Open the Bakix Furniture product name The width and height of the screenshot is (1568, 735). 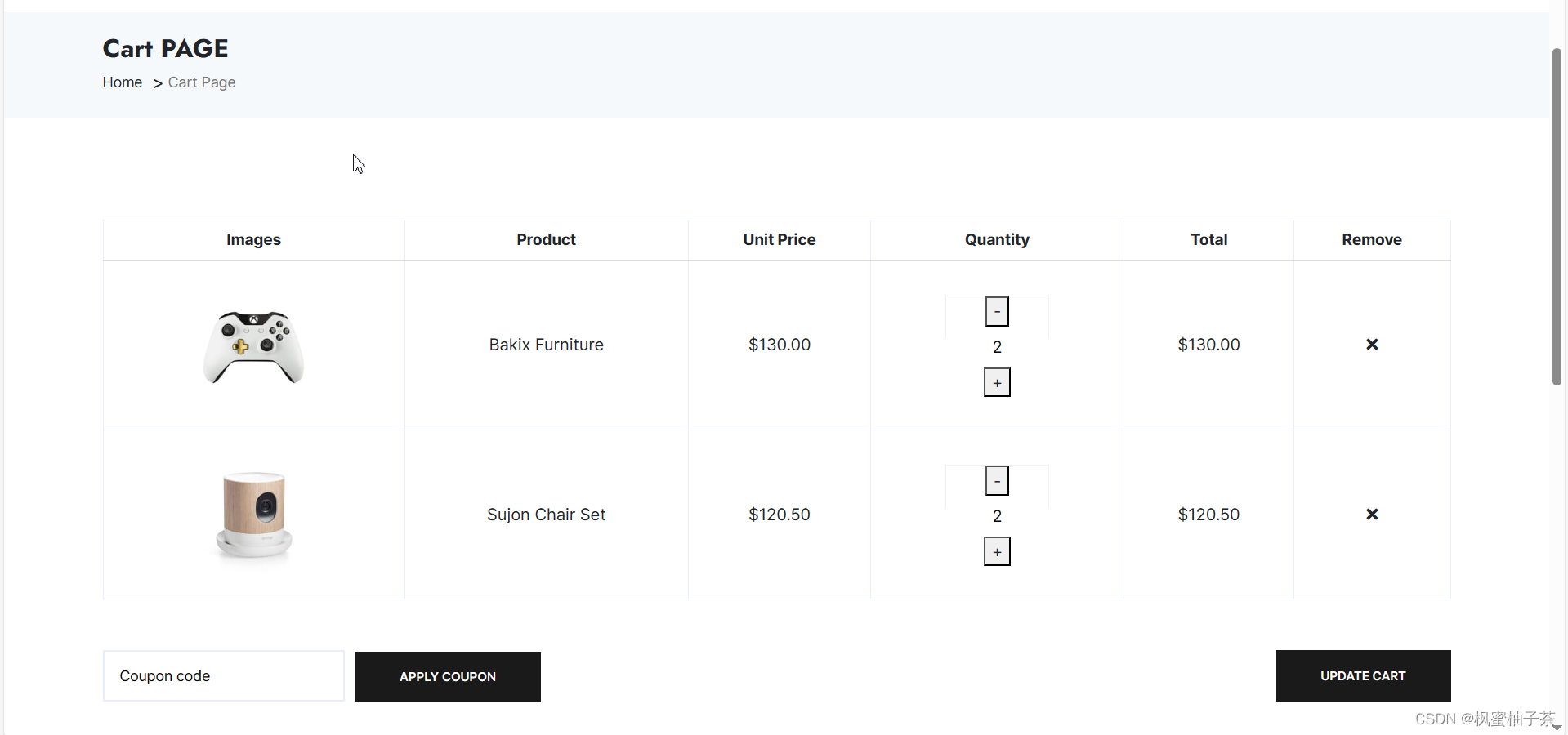546,345
